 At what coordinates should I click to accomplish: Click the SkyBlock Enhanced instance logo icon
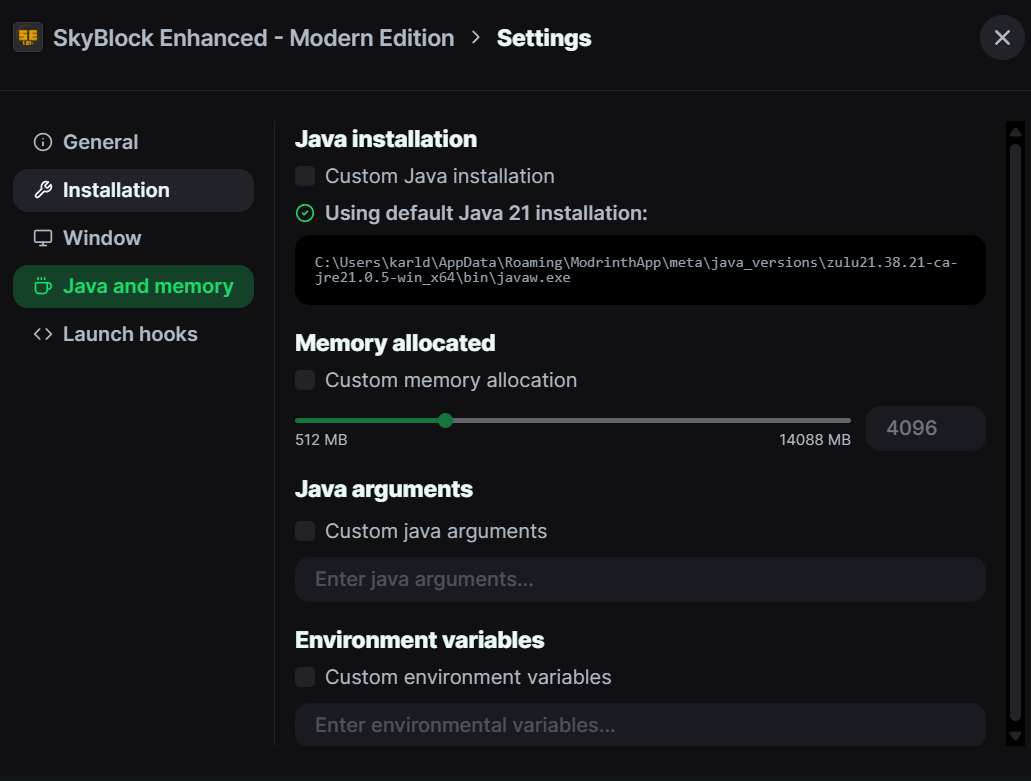click(x=28, y=37)
